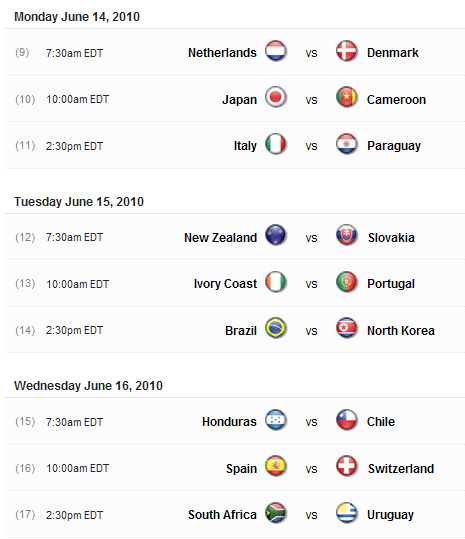Click the South Africa flag icon
Viewport: 465px width, 539px height.
(276, 513)
